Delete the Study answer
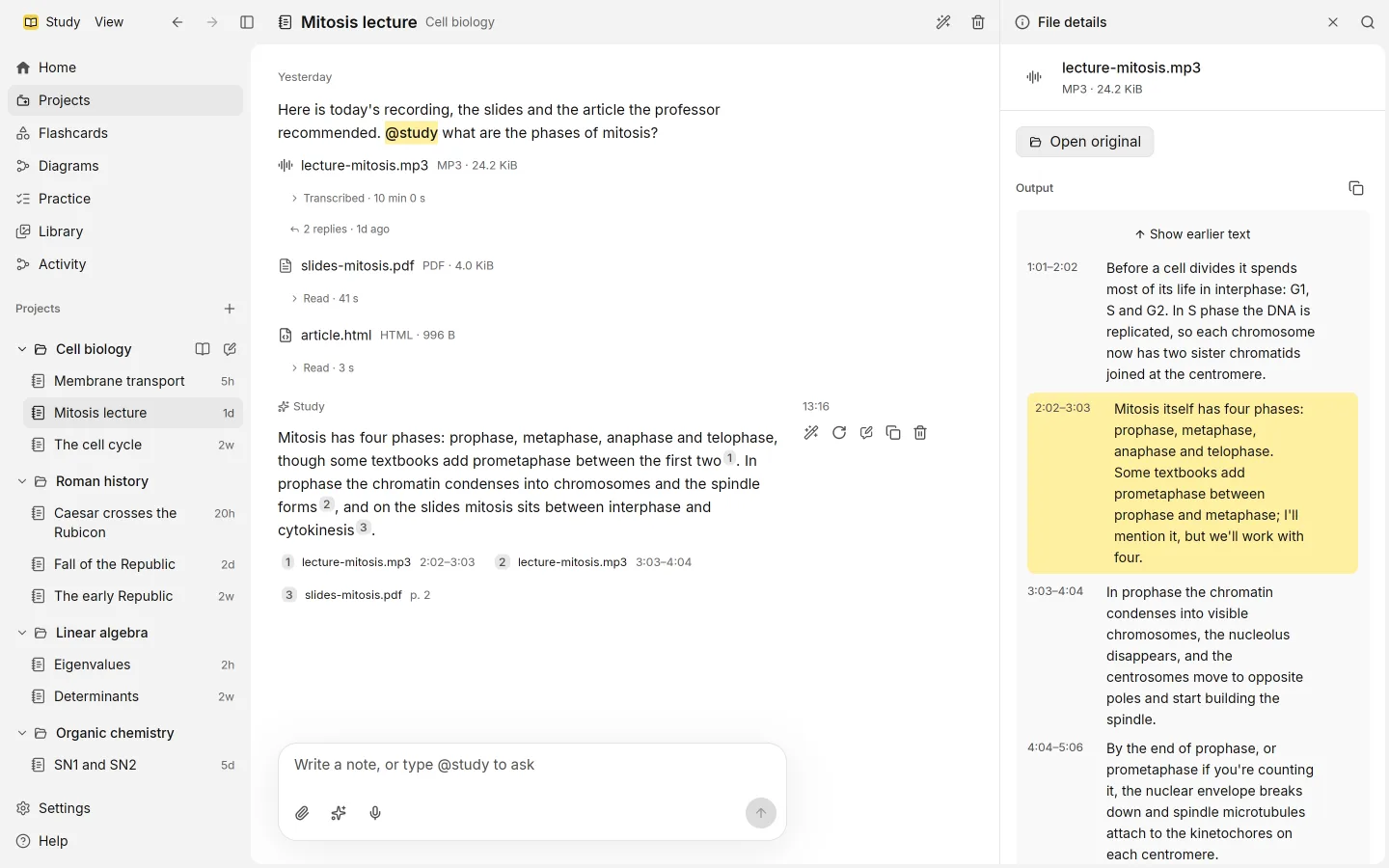The image size is (1389, 868). [920, 433]
